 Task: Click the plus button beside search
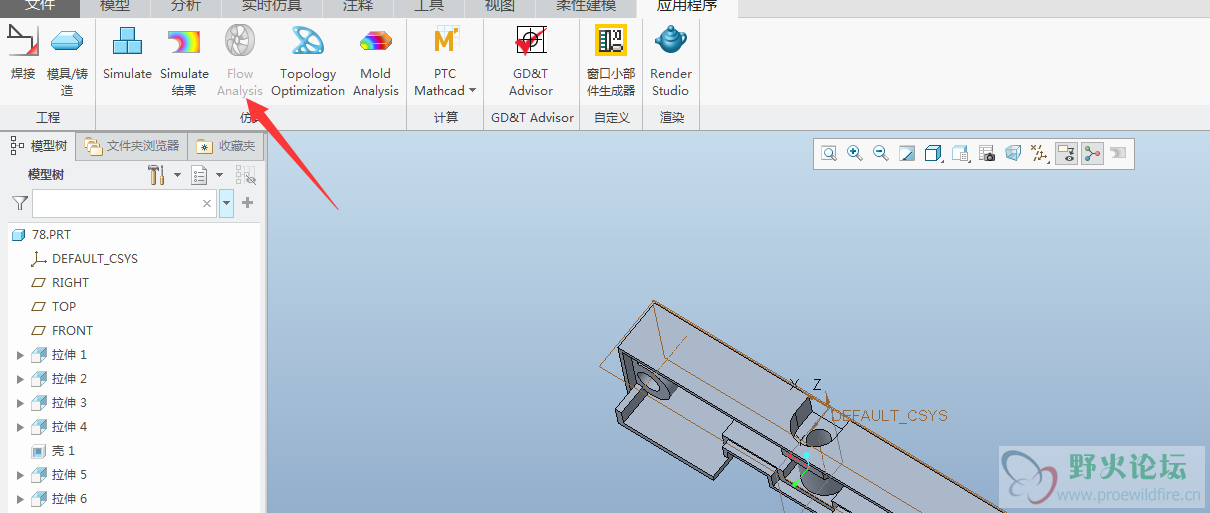point(248,203)
